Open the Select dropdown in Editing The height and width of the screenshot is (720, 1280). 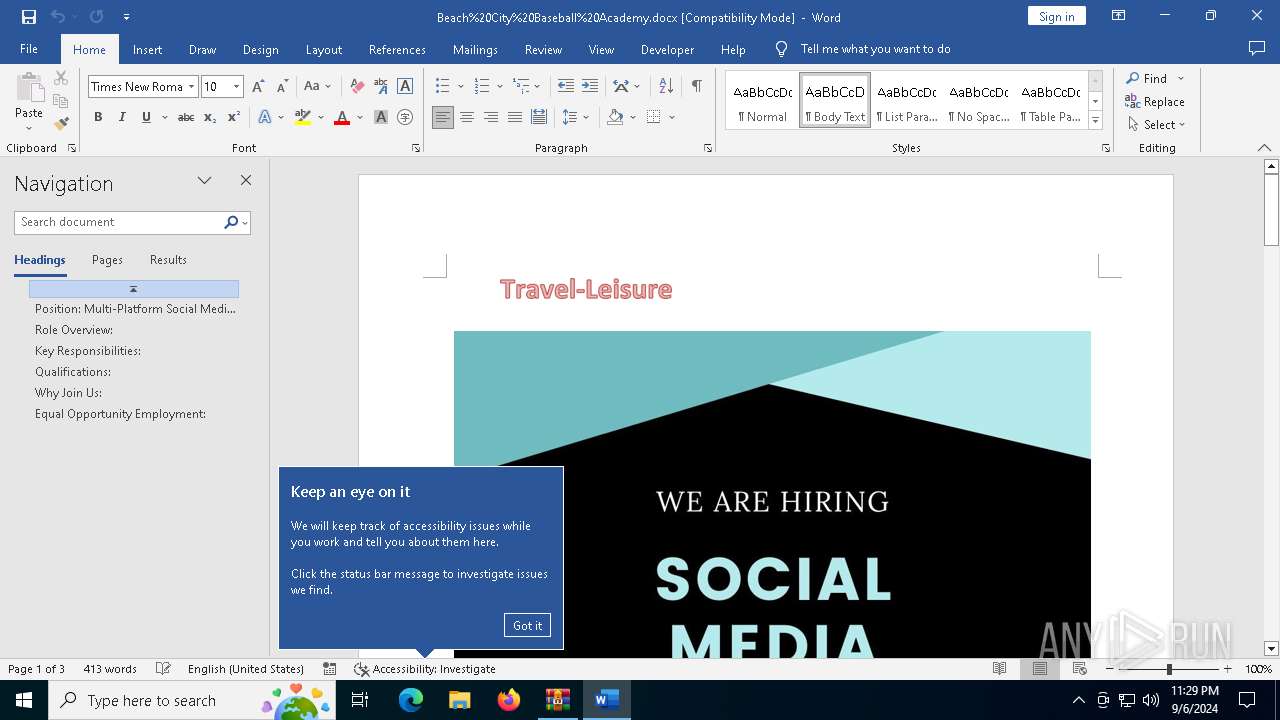pos(1157,125)
